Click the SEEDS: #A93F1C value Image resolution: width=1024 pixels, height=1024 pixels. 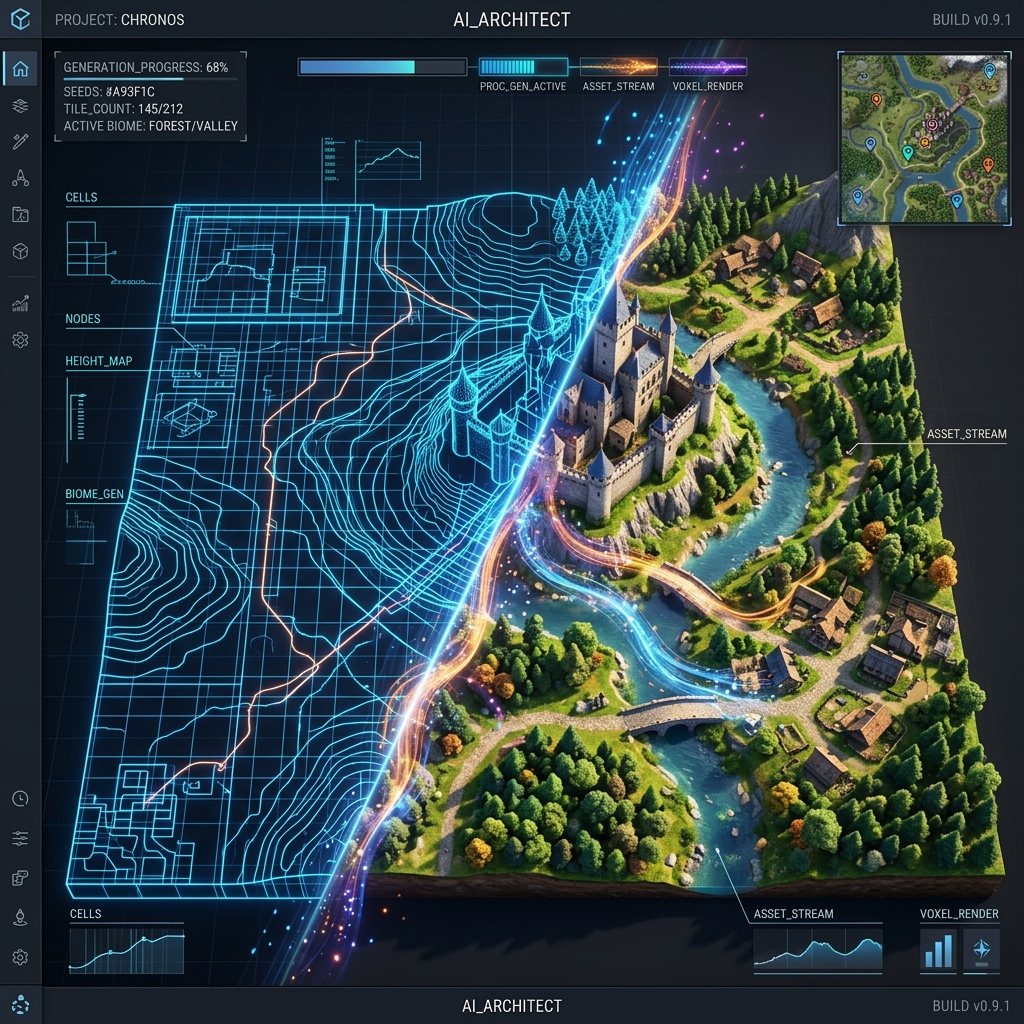(x=109, y=91)
